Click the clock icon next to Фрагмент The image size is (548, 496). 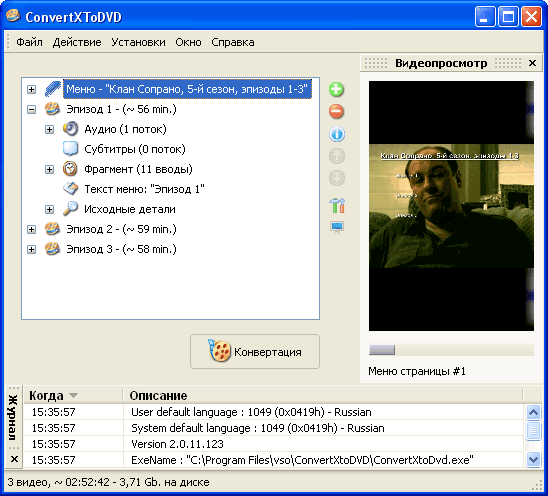click(70, 169)
